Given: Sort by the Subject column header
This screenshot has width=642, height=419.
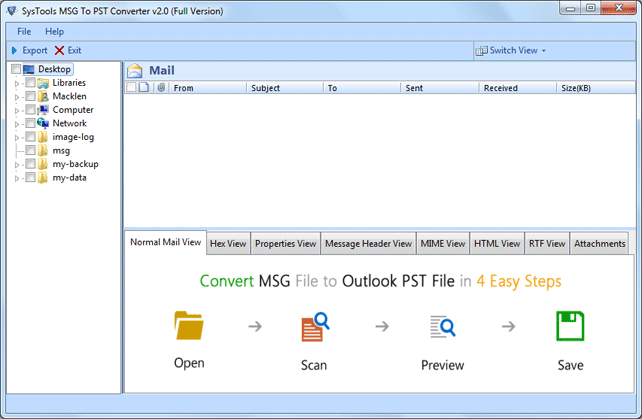Looking at the screenshot, I should click(285, 88).
